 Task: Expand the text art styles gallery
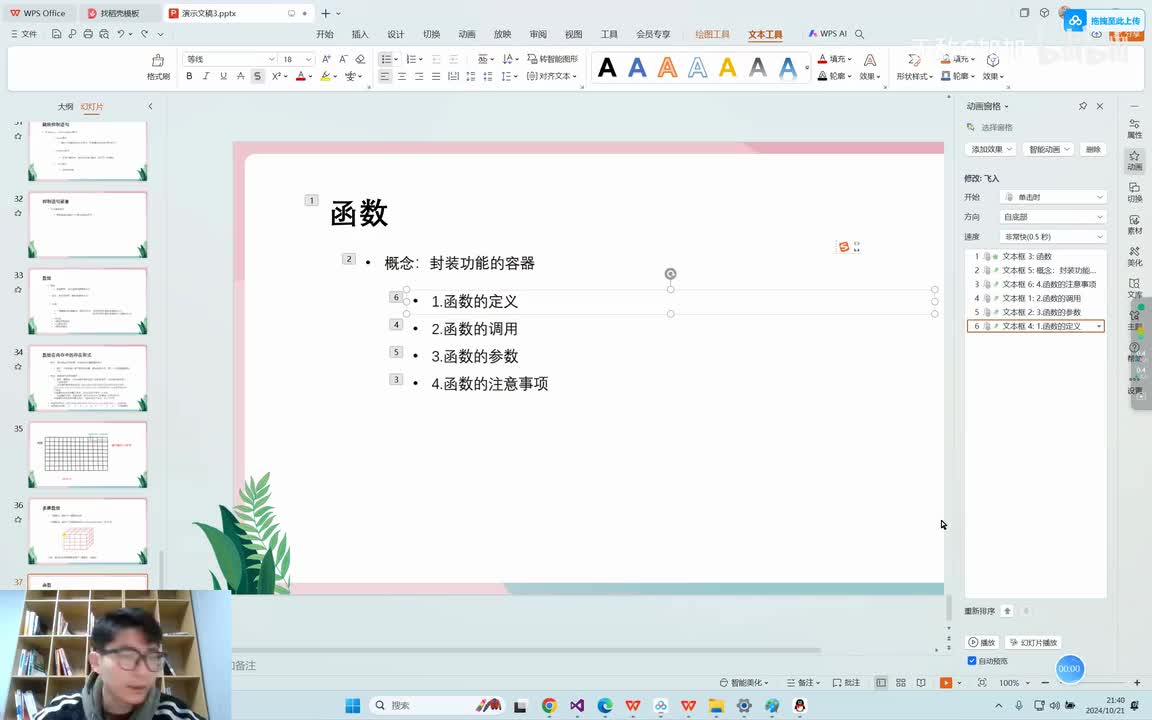pyautogui.click(x=807, y=68)
